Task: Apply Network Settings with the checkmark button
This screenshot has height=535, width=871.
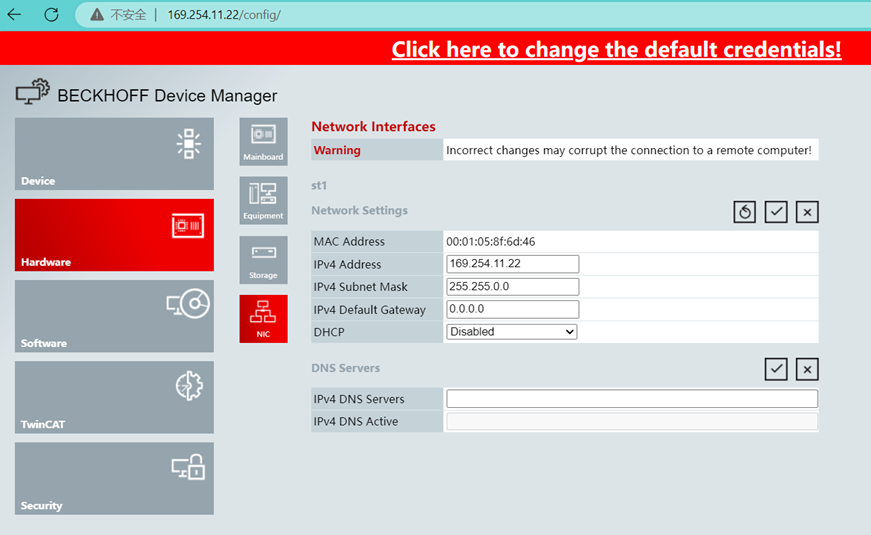Action: (x=775, y=212)
